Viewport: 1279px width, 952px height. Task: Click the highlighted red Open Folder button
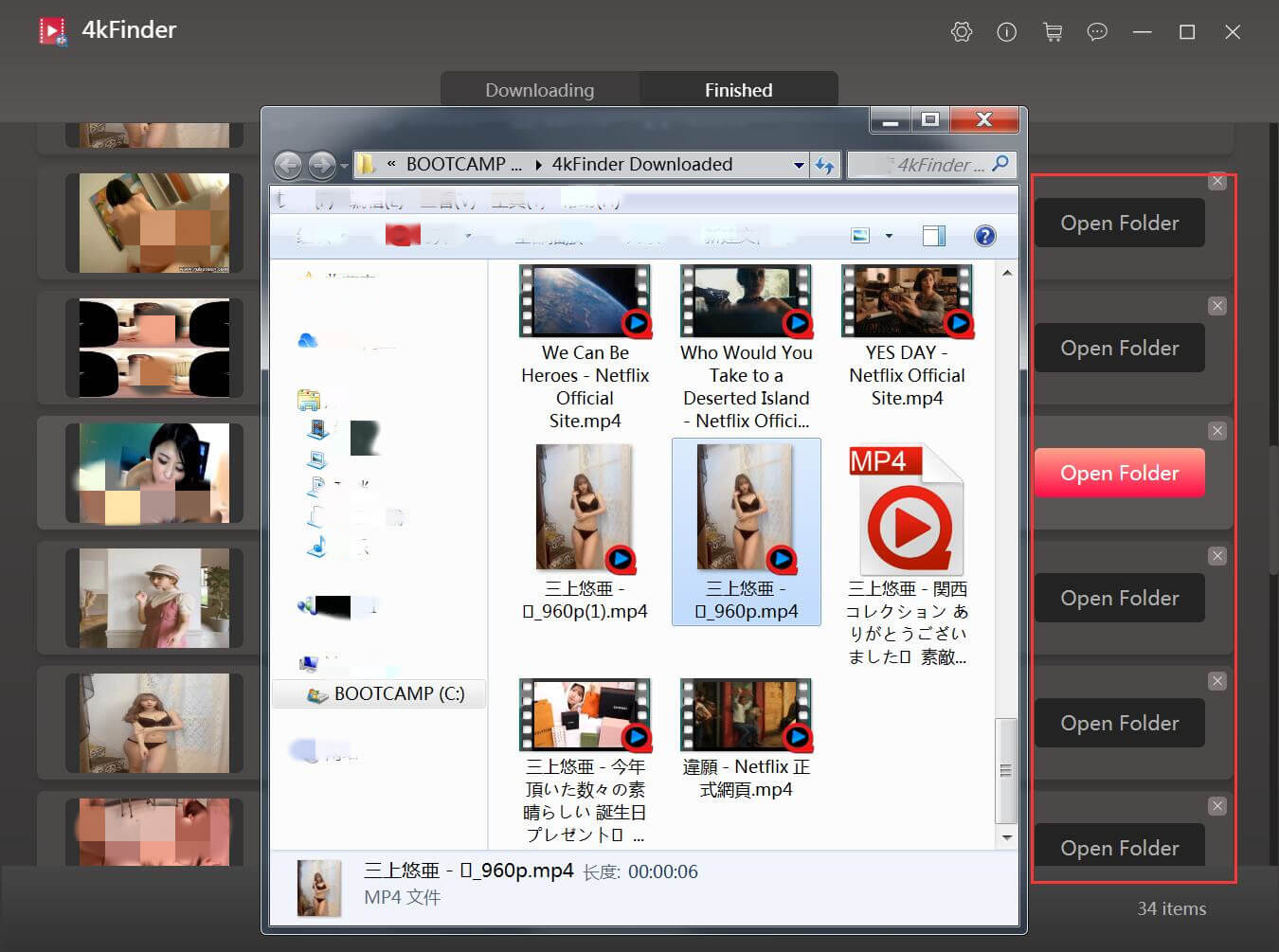click(x=1119, y=473)
